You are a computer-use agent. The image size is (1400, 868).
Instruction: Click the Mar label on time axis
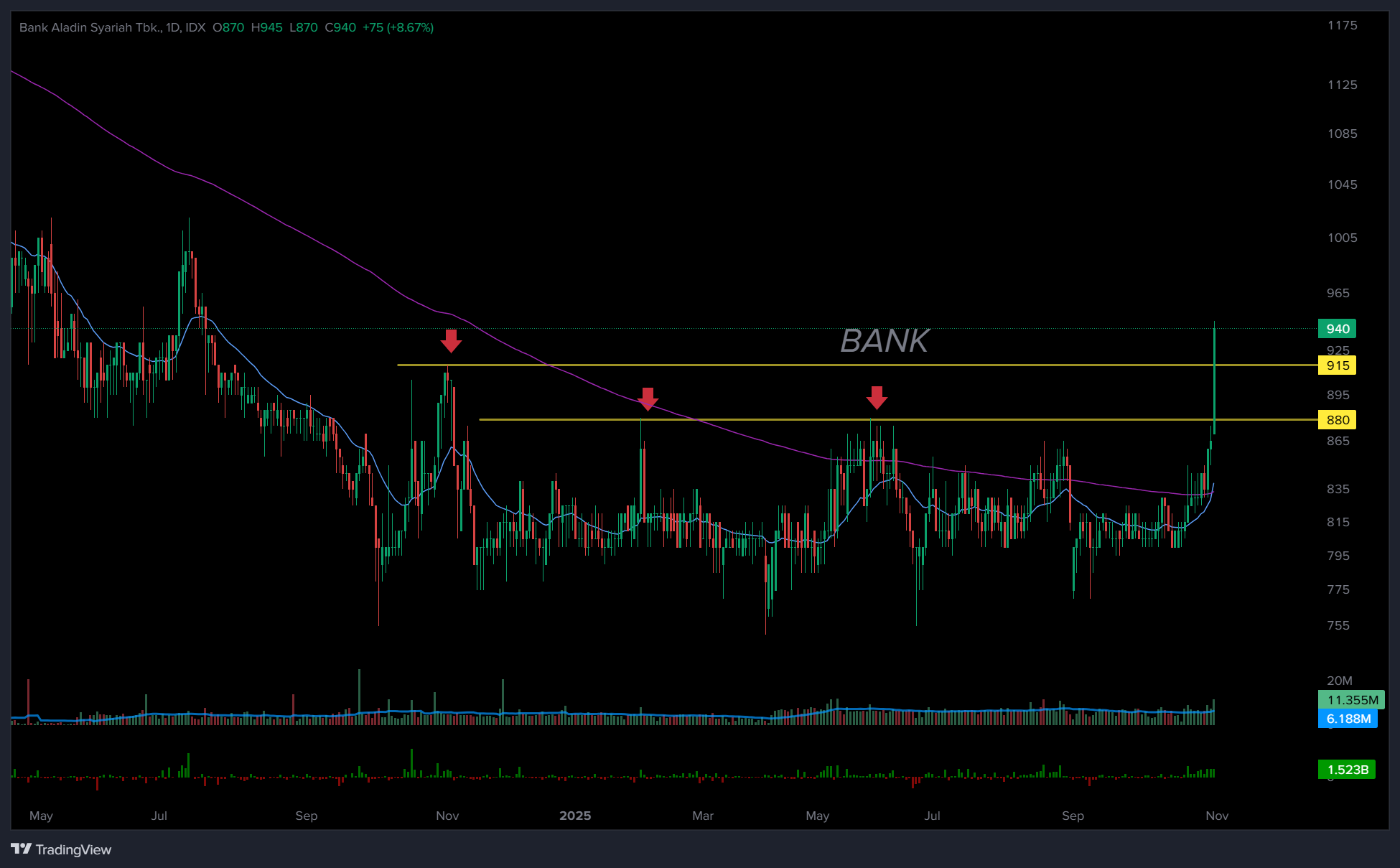point(703,816)
